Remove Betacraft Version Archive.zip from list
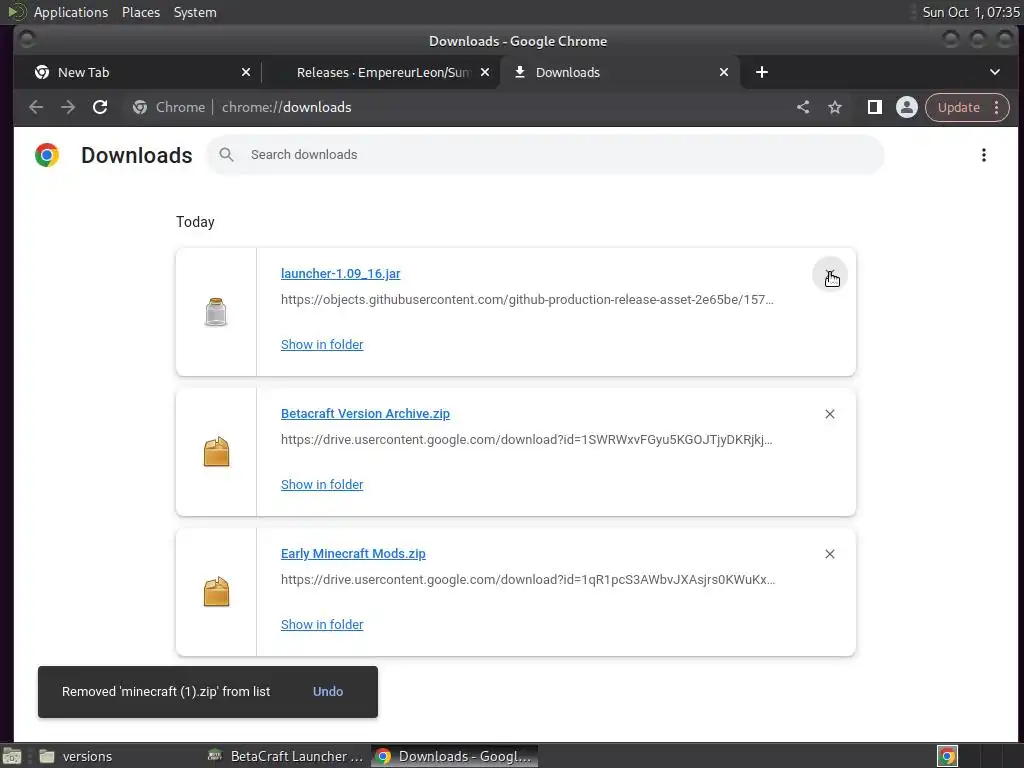1024x768 pixels. pos(829,414)
